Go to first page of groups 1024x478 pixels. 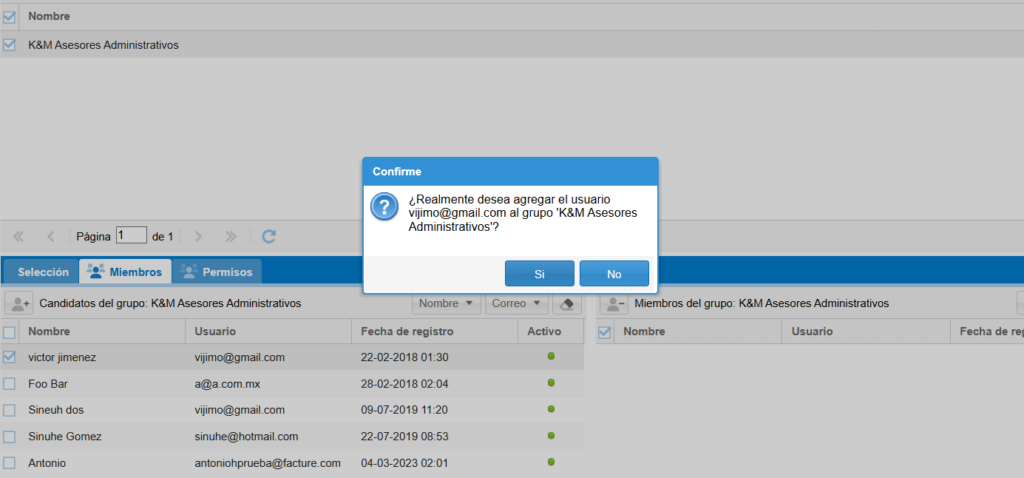click(x=18, y=236)
